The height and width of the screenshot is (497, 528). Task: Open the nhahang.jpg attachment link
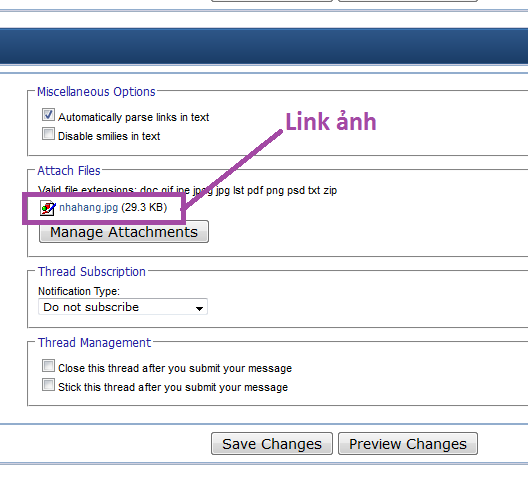tap(89, 207)
